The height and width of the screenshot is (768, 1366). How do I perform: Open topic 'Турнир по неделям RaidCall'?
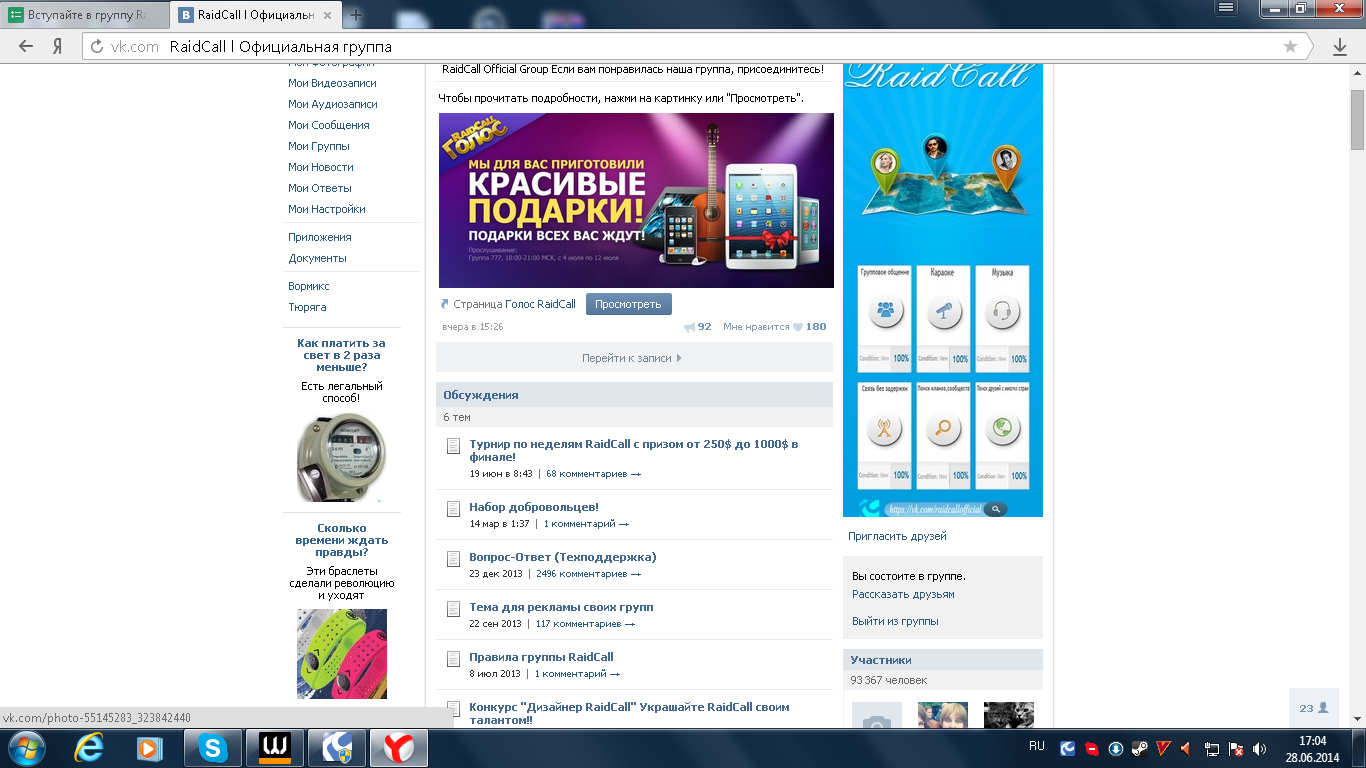(x=634, y=450)
